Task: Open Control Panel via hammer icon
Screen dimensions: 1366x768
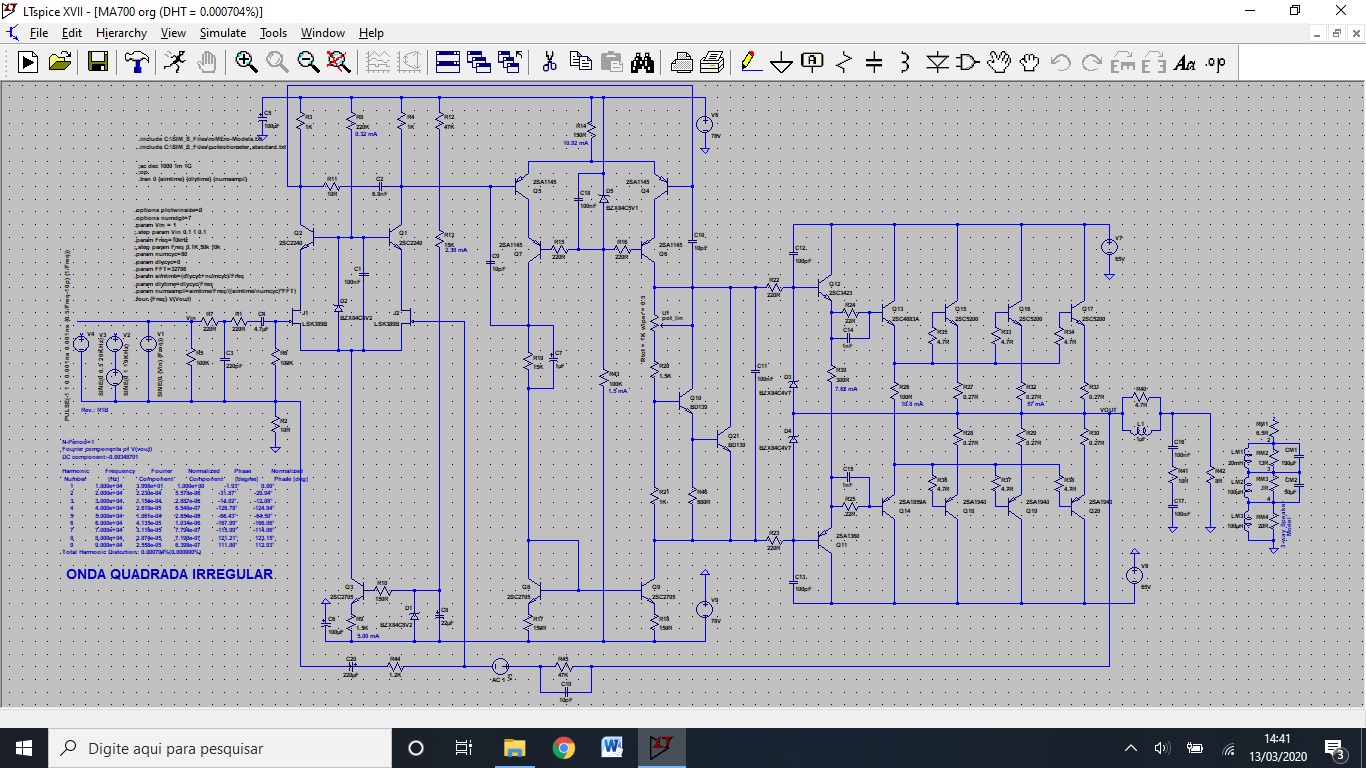Action: pyautogui.click(x=136, y=62)
